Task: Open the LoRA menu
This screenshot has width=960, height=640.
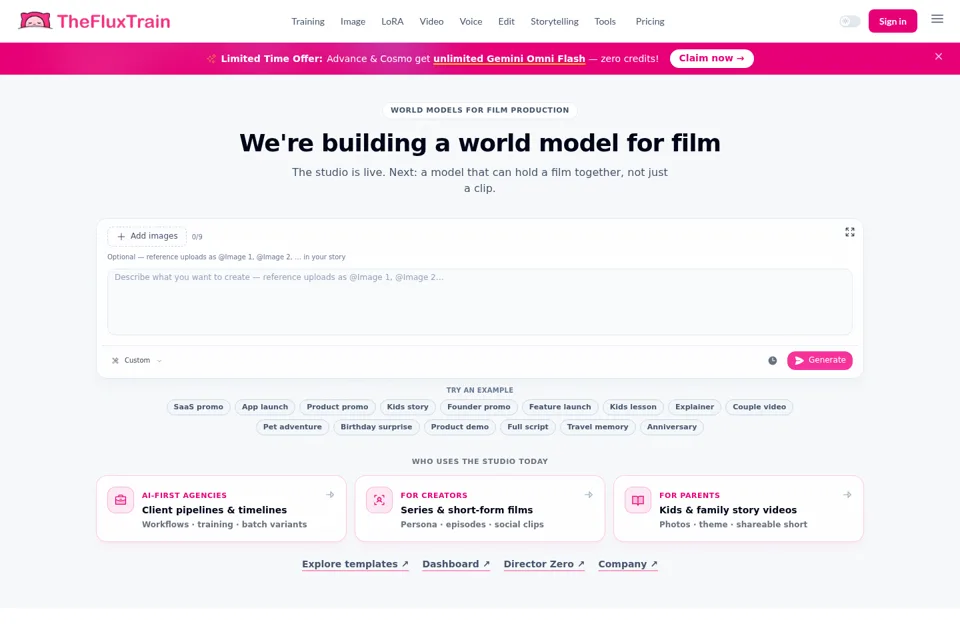Action: (x=392, y=21)
